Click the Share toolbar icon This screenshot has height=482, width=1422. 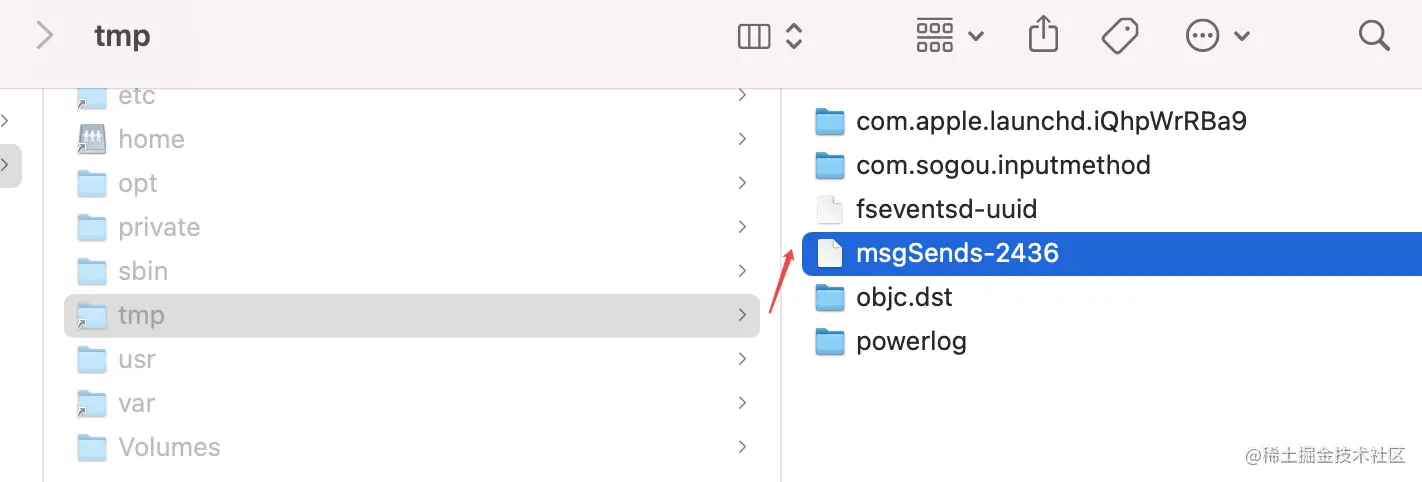click(1043, 37)
